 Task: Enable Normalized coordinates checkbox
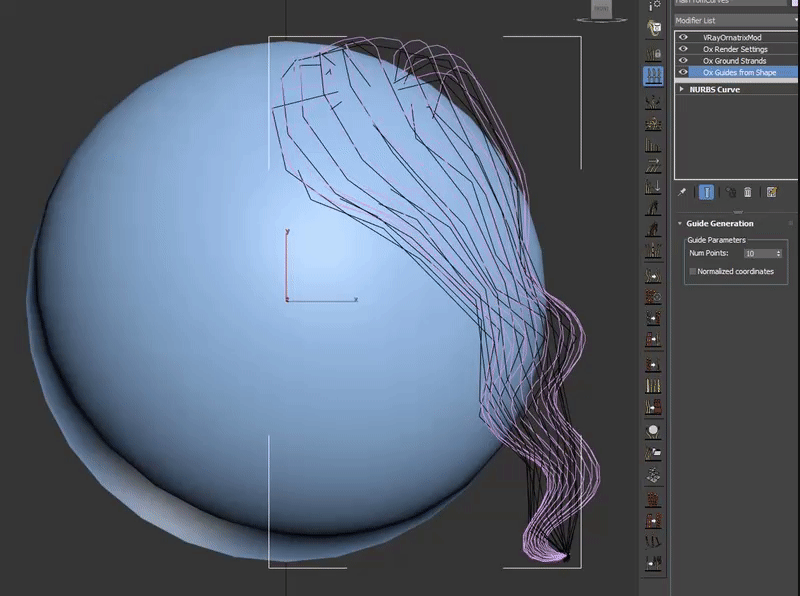pyautogui.click(x=692, y=271)
